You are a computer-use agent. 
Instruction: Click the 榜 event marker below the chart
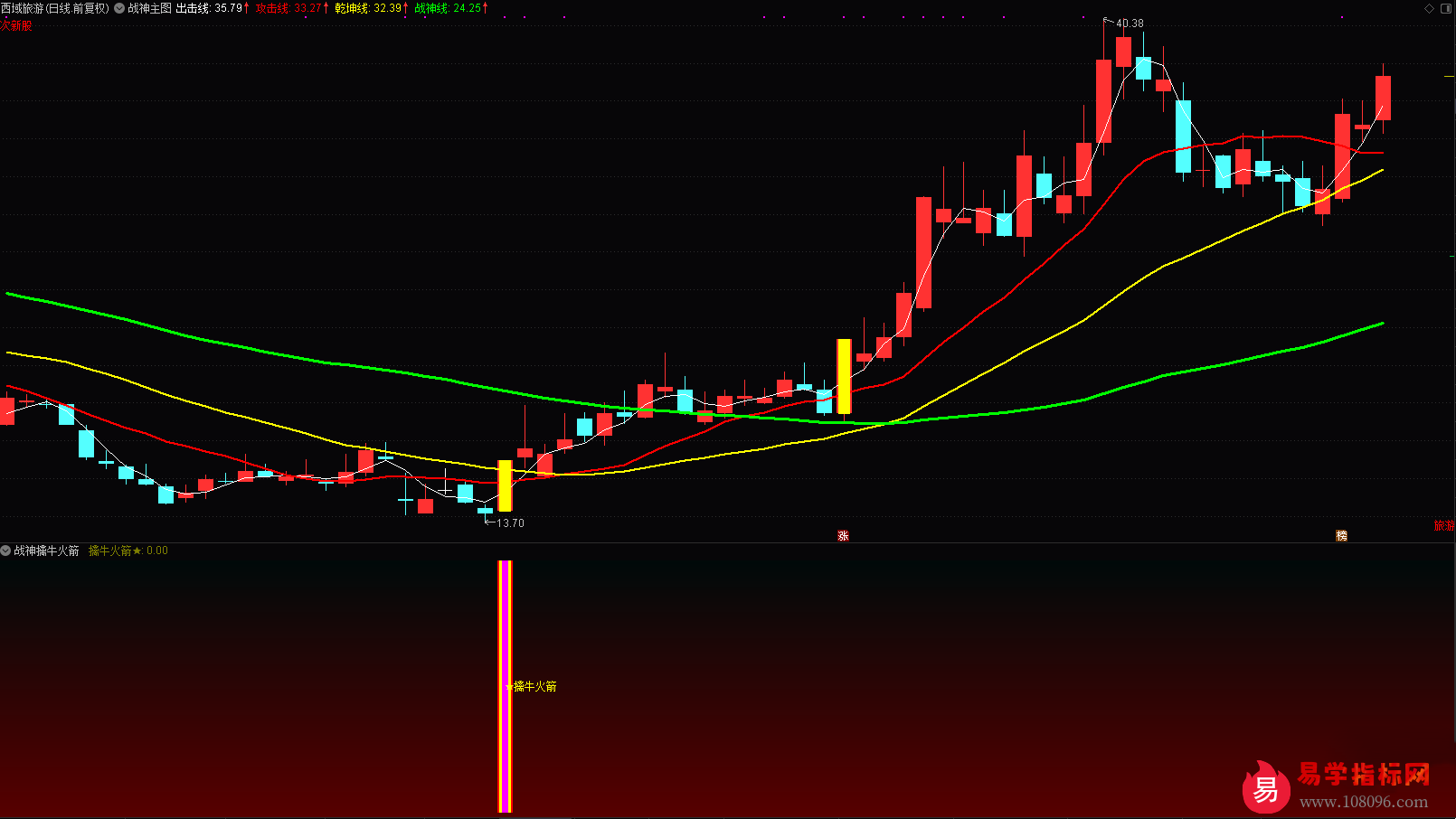[1341, 536]
